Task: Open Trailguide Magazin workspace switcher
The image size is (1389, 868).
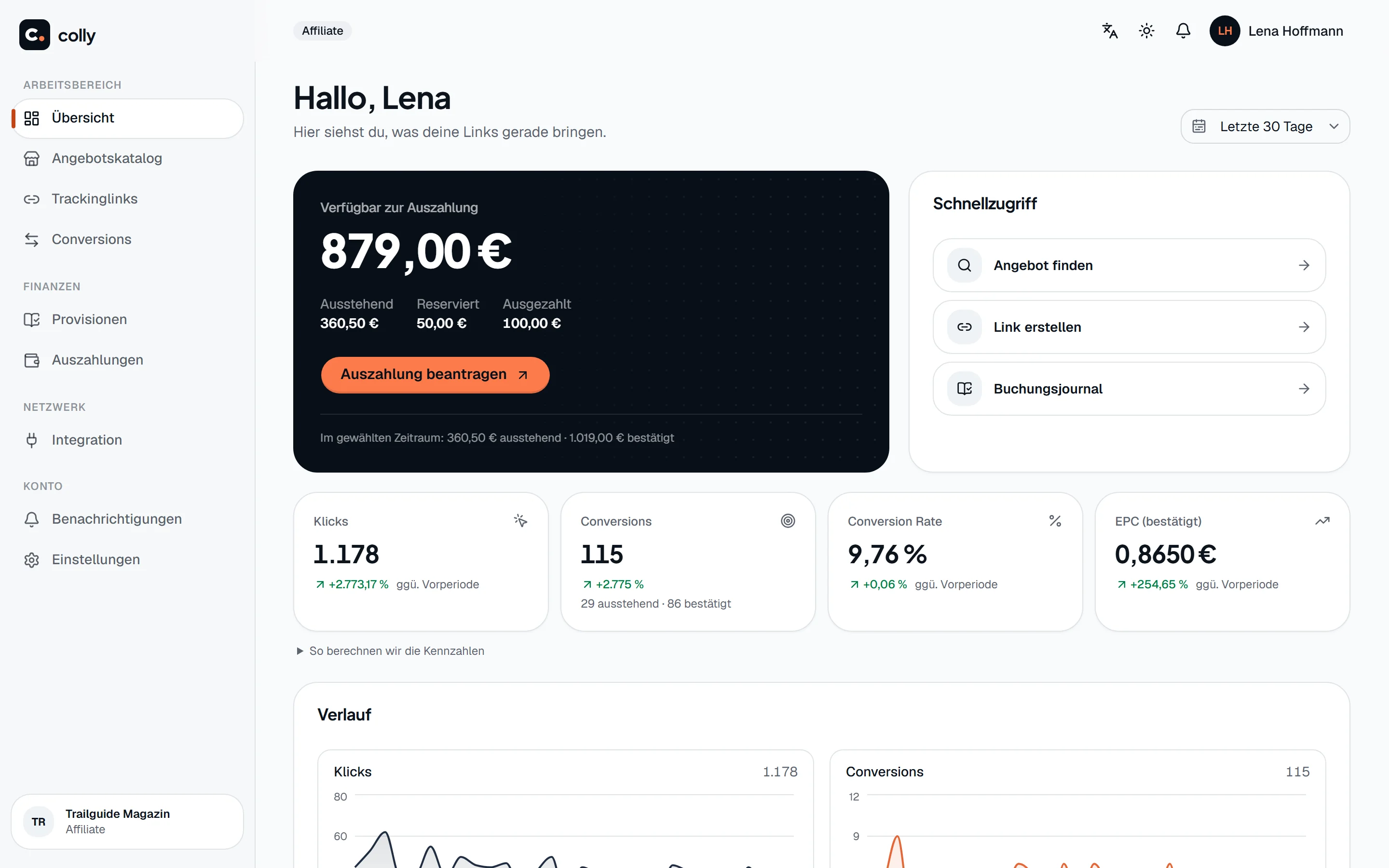Action: point(127,822)
